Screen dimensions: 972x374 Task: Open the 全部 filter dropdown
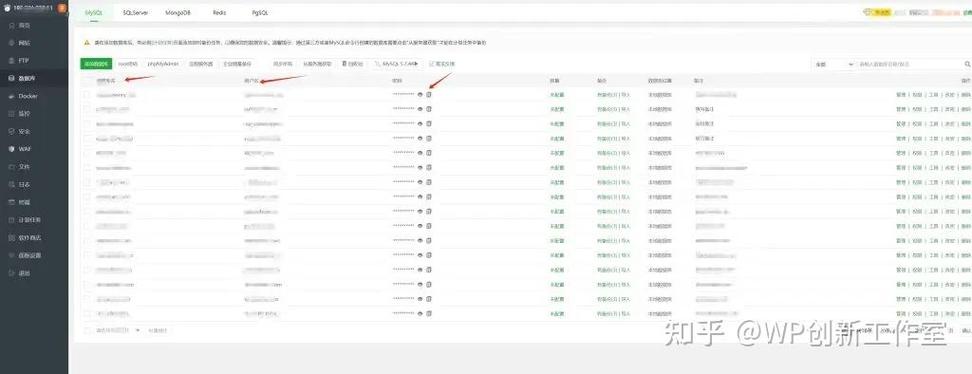click(x=834, y=64)
